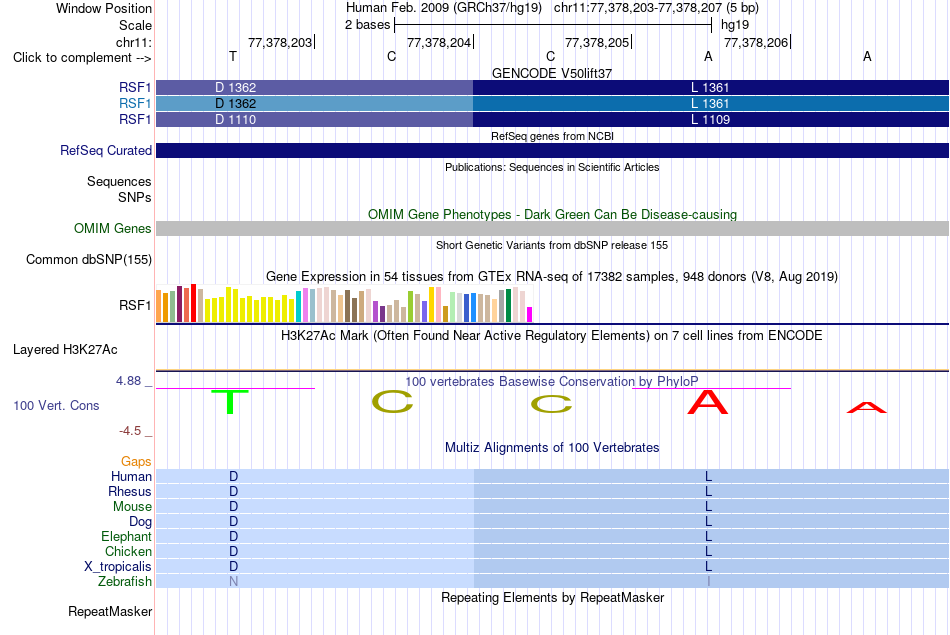Click the 4.88 PhyloP upper limit
Screen dimensions: 950x635
click(x=128, y=381)
